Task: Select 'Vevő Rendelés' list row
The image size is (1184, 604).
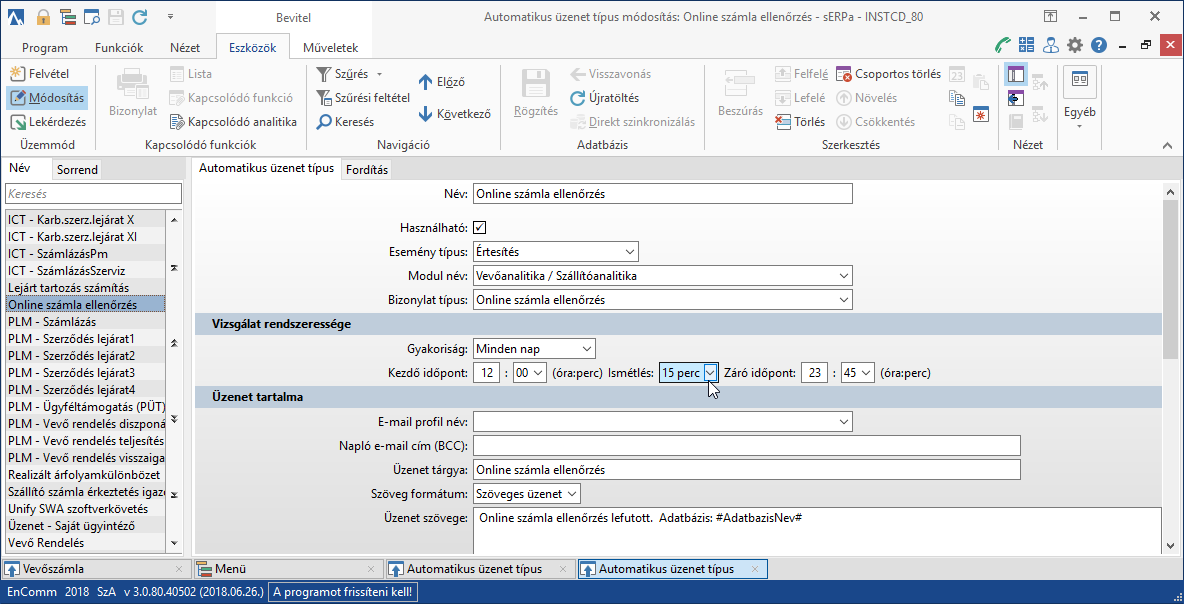Action: pos(86,543)
